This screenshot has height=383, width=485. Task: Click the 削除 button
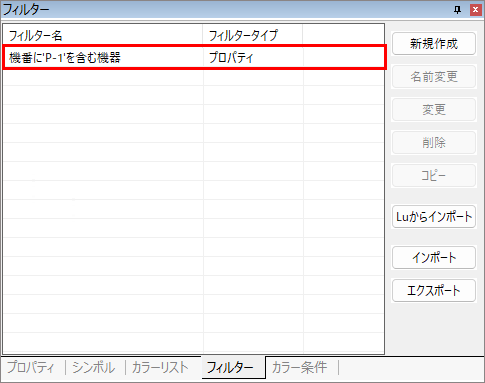click(434, 143)
